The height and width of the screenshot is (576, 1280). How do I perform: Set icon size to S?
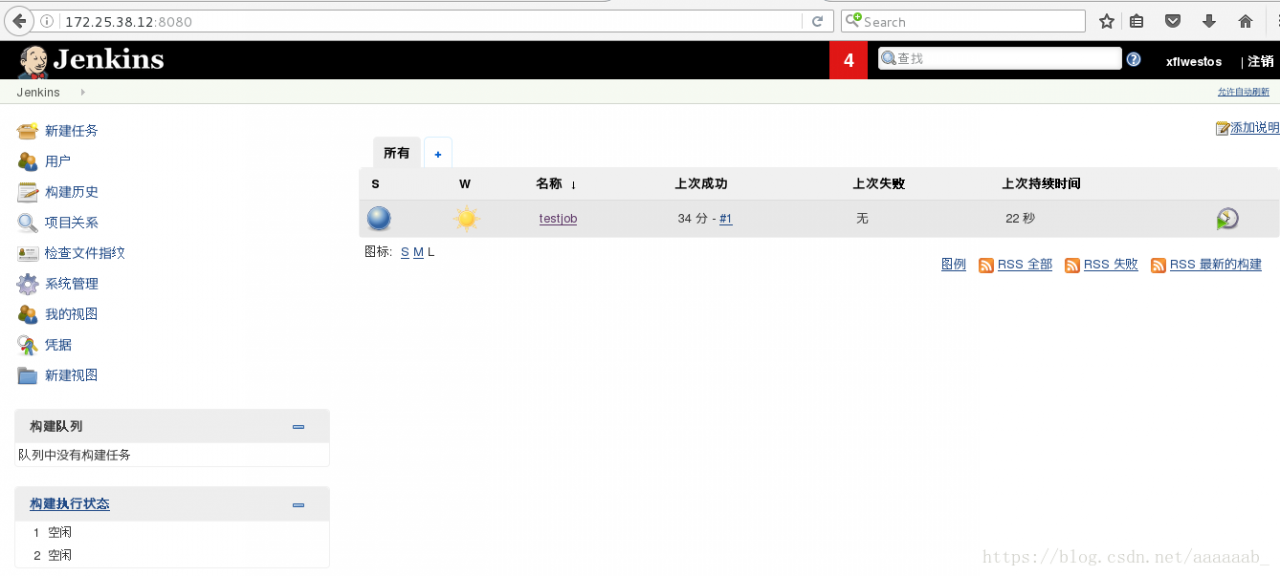[405, 252]
